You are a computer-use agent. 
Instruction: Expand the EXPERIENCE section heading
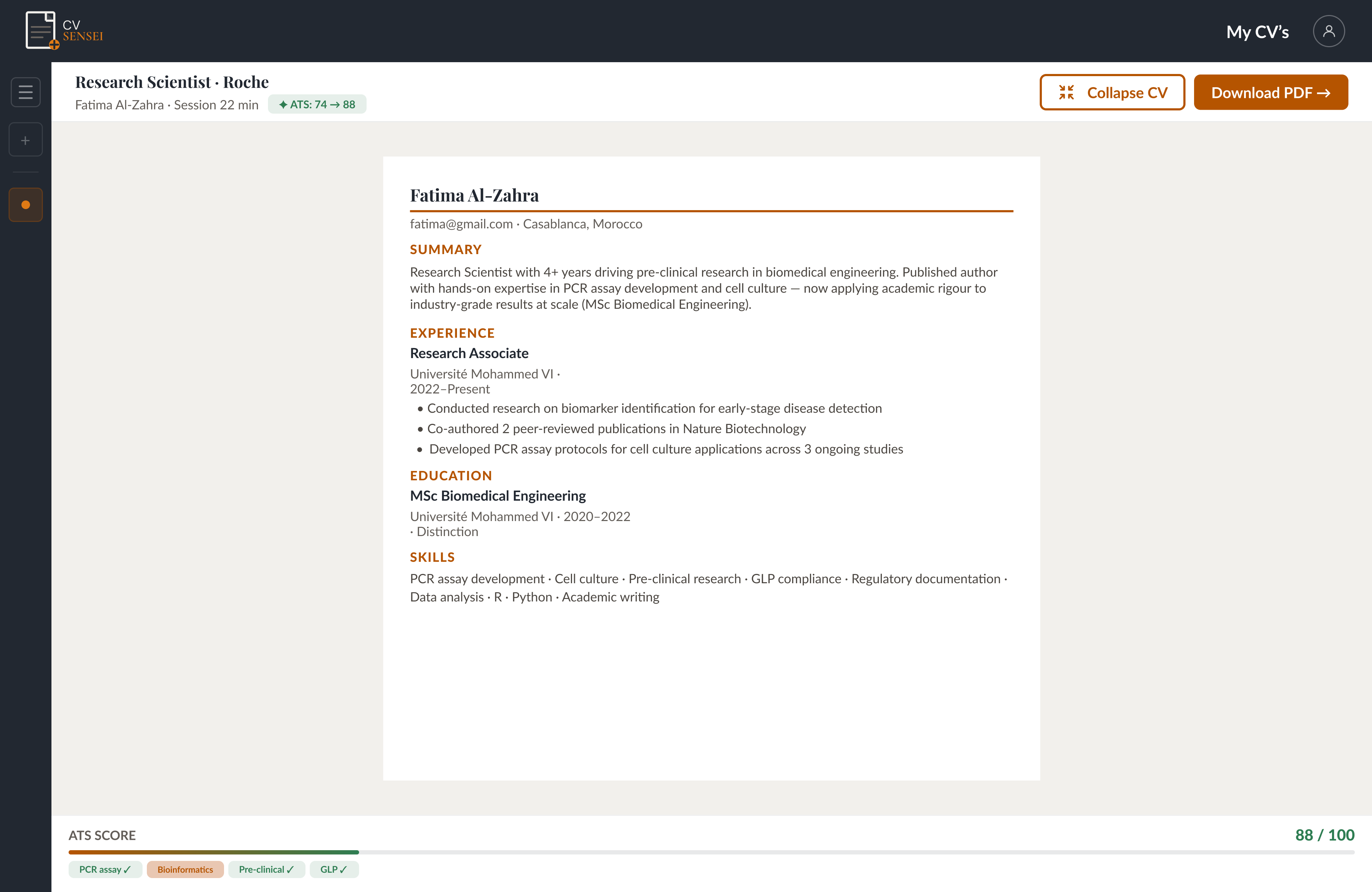click(x=452, y=333)
